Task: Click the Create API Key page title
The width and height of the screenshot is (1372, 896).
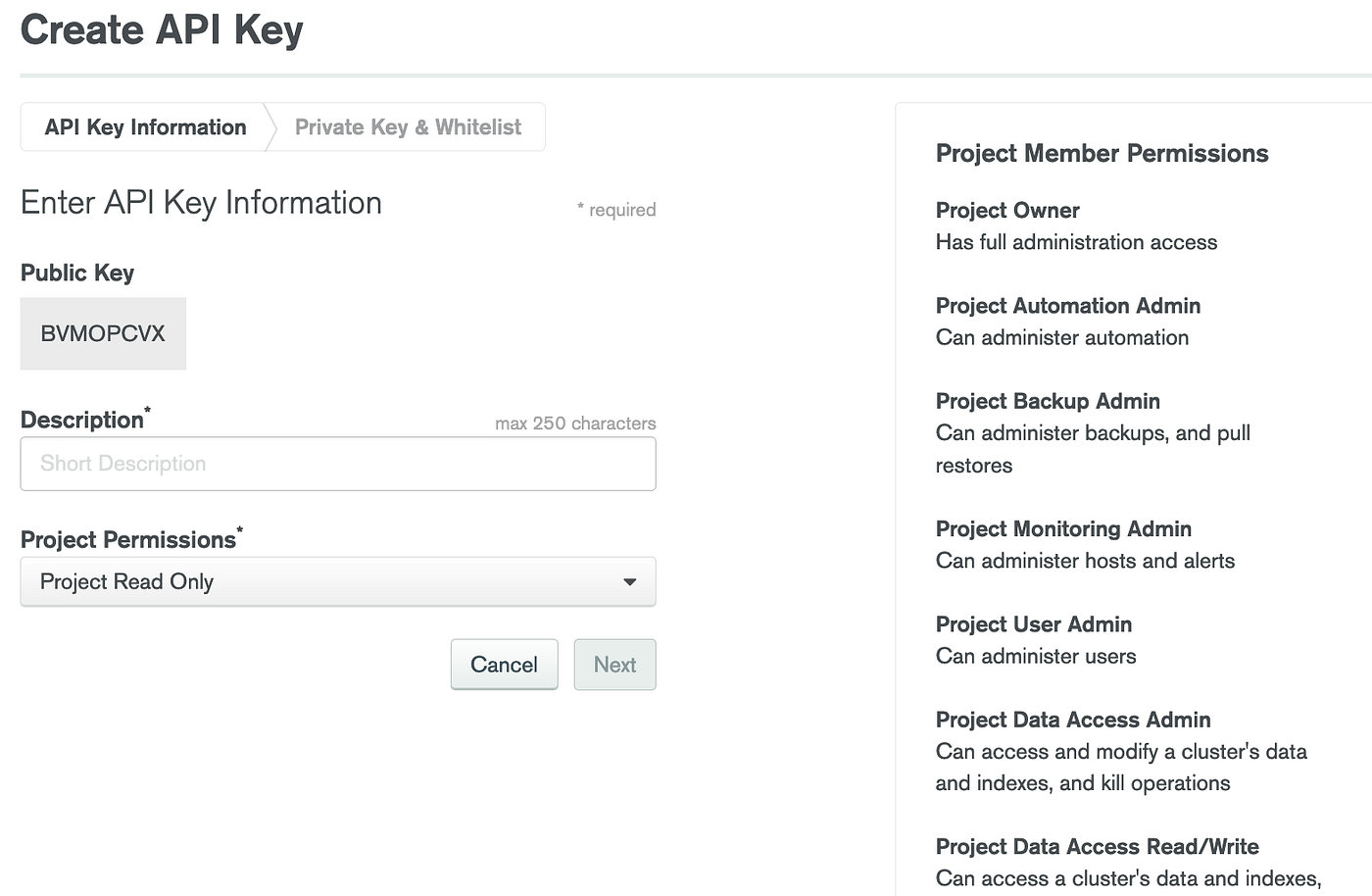Action: (x=162, y=29)
